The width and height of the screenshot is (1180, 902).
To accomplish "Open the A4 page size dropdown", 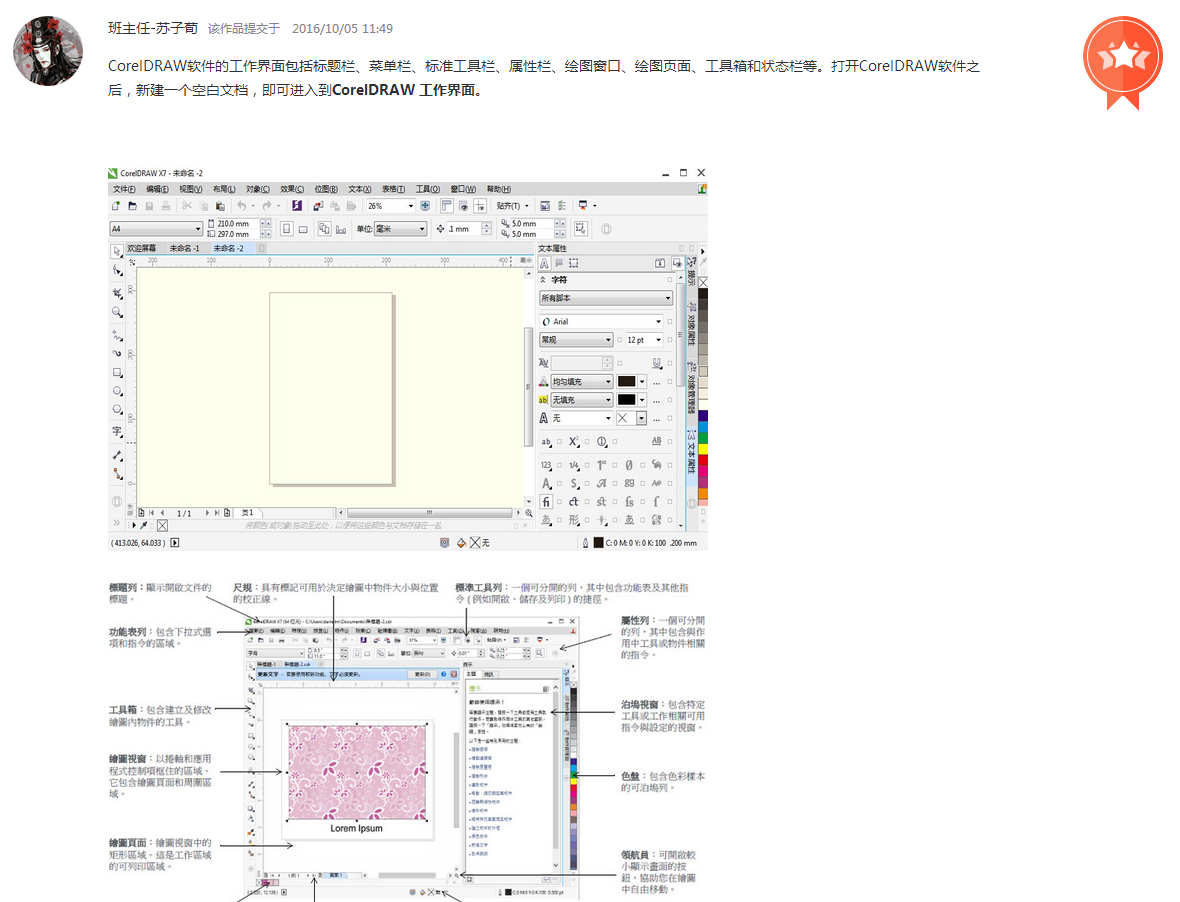I will (x=197, y=229).
